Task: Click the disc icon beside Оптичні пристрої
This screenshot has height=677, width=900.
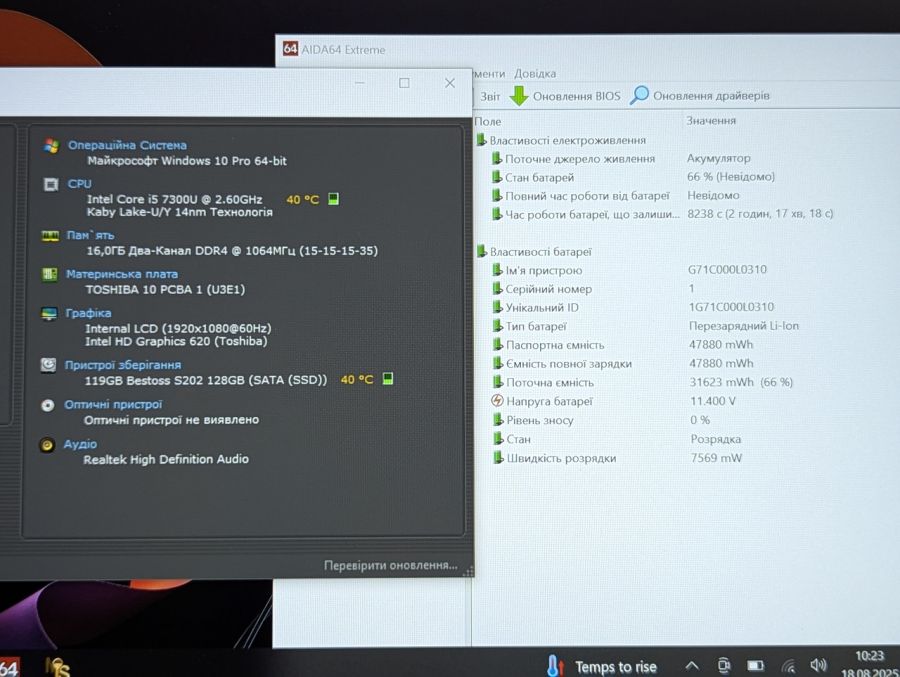Action: [x=48, y=405]
